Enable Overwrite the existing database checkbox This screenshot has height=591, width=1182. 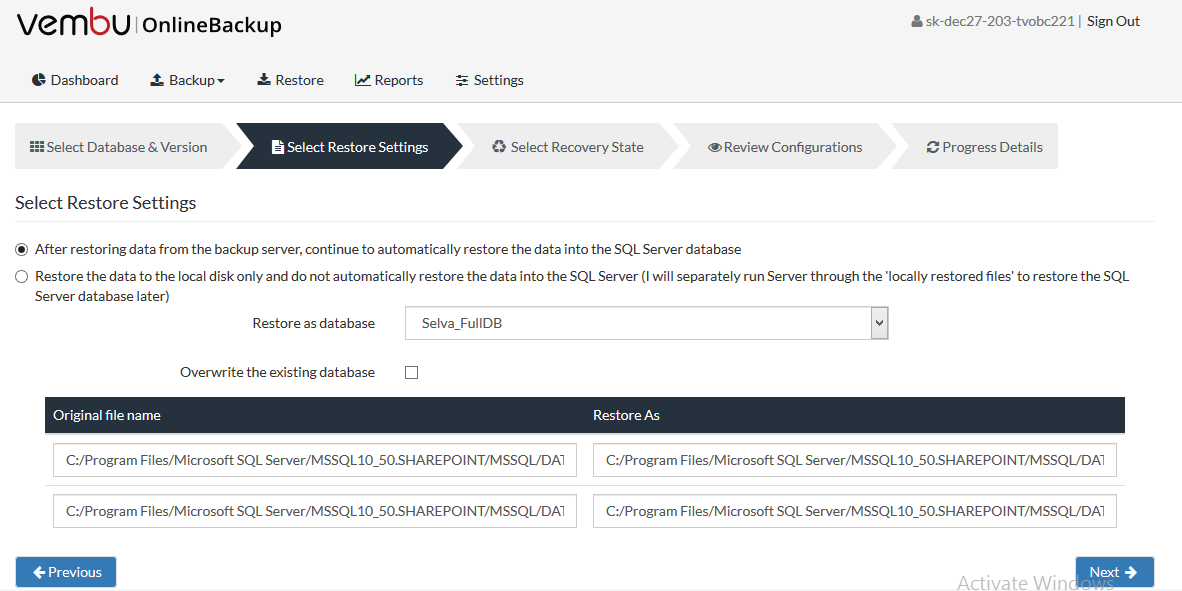pyautogui.click(x=412, y=372)
